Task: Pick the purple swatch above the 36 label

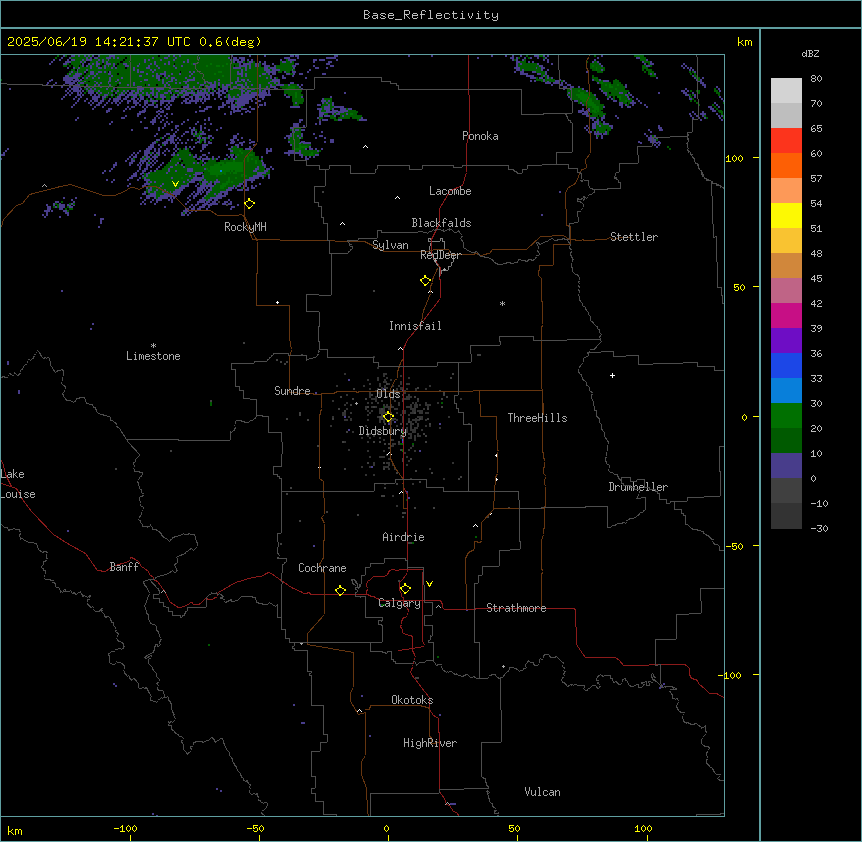Action: (786, 340)
